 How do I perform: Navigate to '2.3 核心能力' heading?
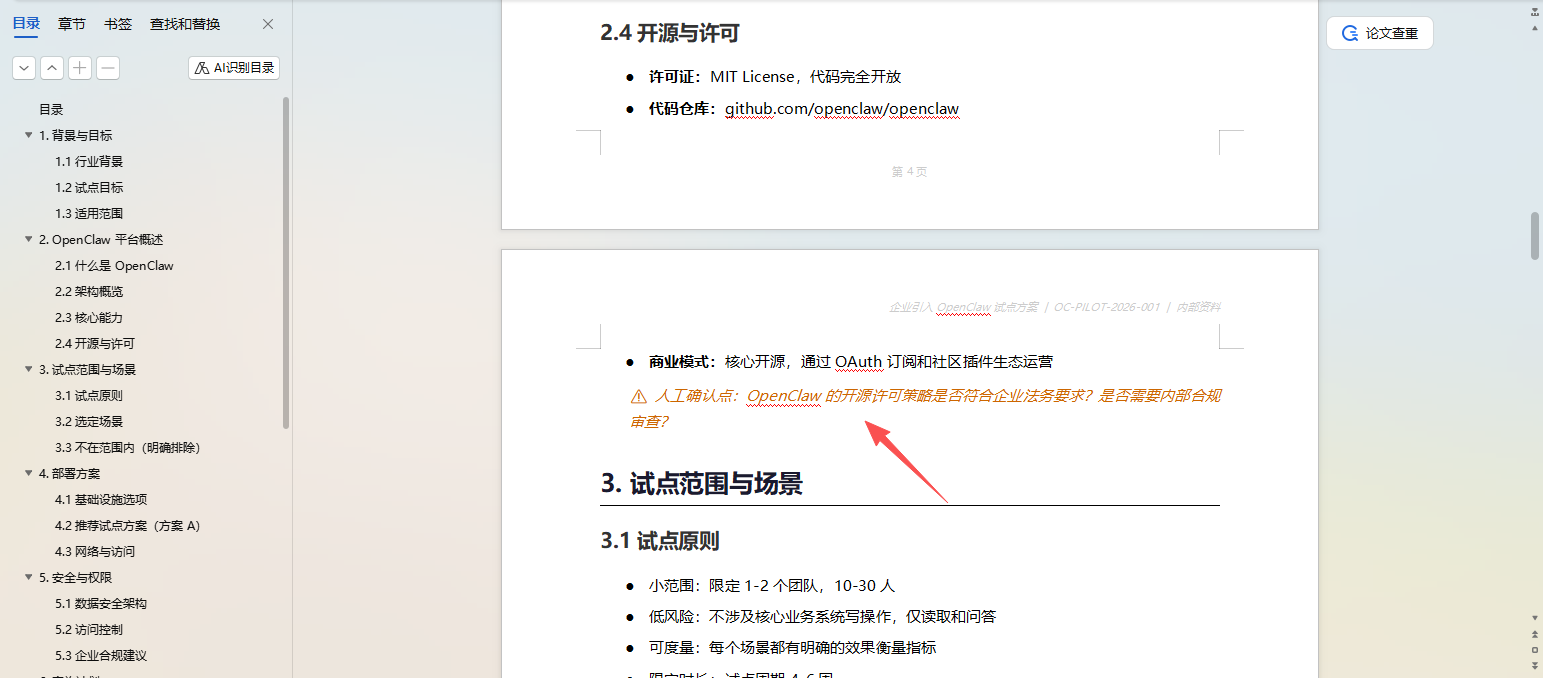click(x=89, y=318)
